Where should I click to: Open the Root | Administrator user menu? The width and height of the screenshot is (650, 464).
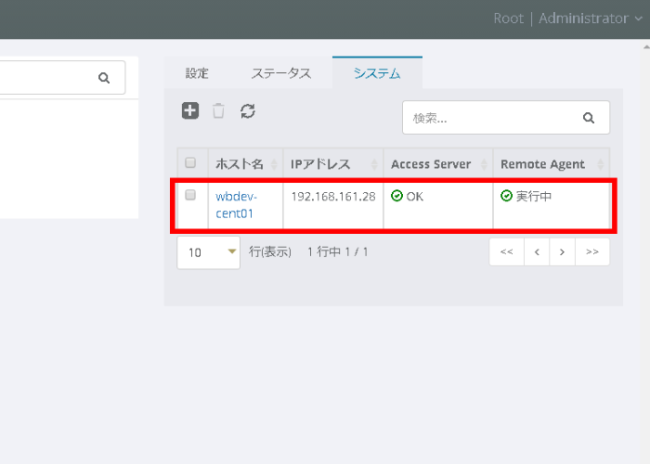pyautogui.click(x=567, y=18)
